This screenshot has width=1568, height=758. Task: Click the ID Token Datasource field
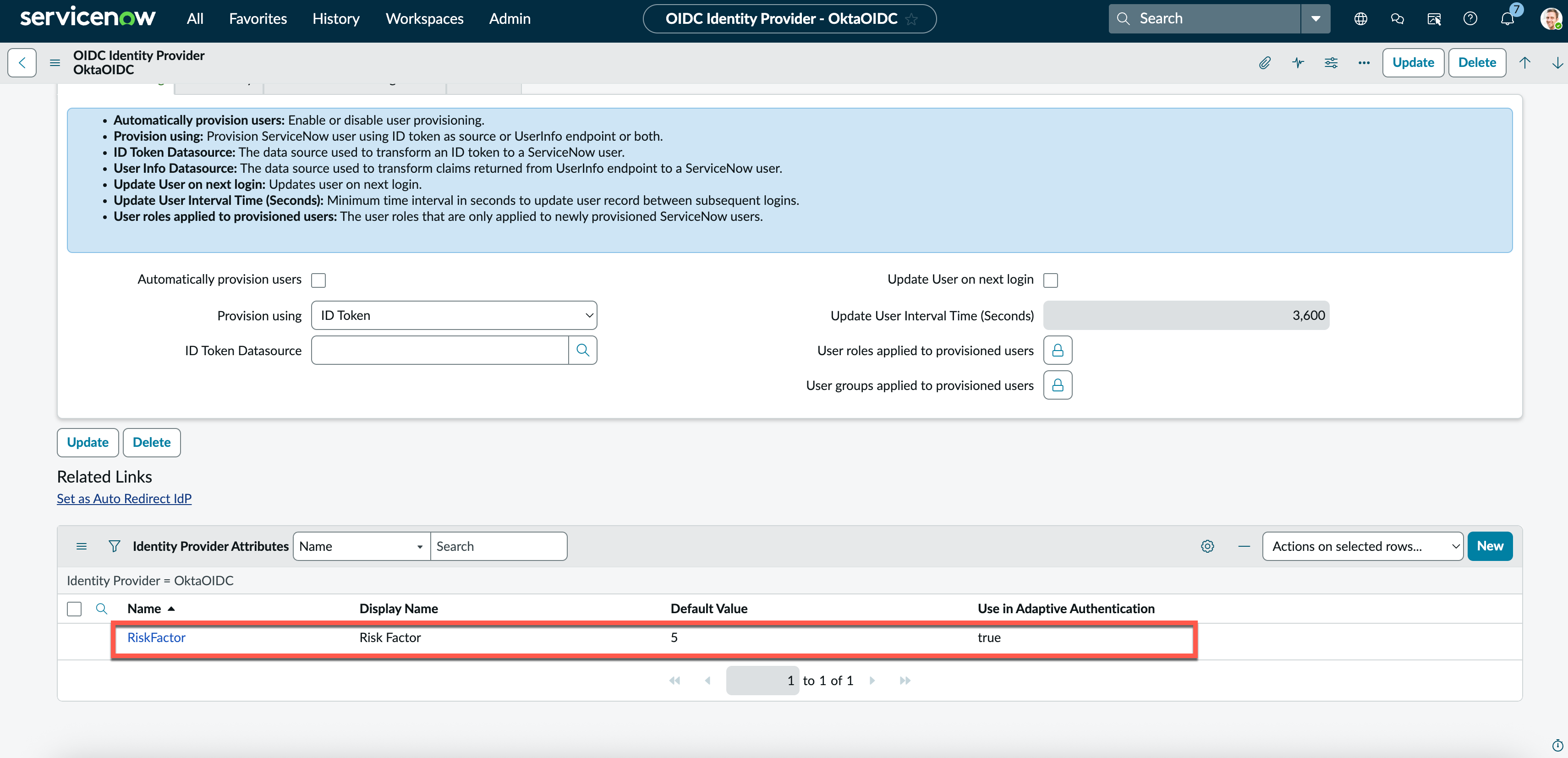pyautogui.click(x=440, y=350)
